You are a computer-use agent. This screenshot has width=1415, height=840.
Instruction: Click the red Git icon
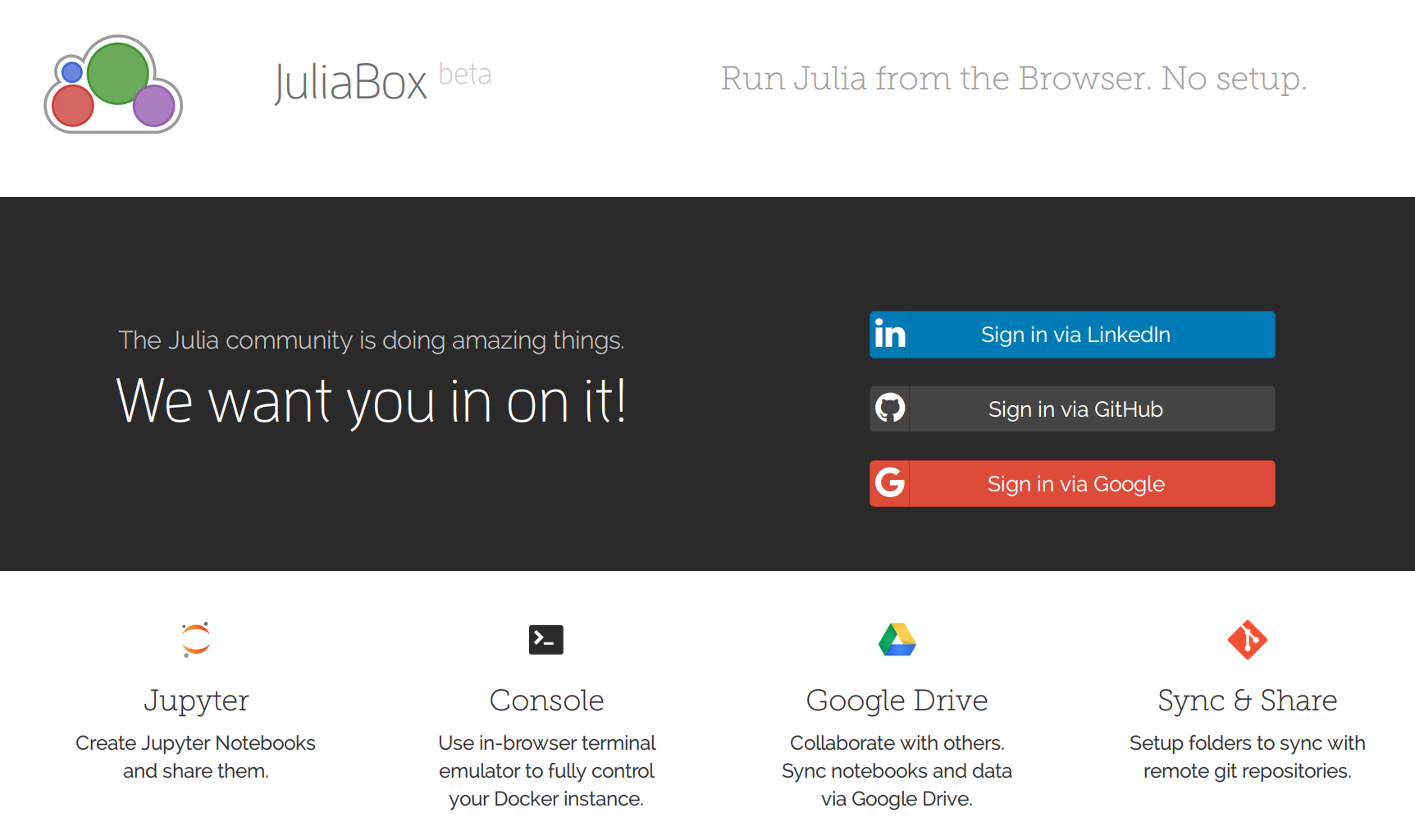(1247, 639)
